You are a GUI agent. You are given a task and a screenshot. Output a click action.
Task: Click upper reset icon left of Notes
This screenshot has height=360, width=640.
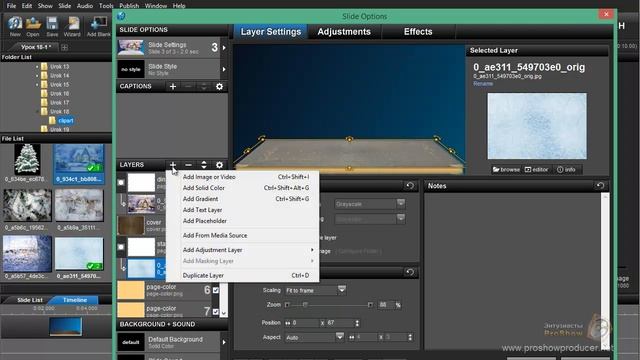point(410,186)
